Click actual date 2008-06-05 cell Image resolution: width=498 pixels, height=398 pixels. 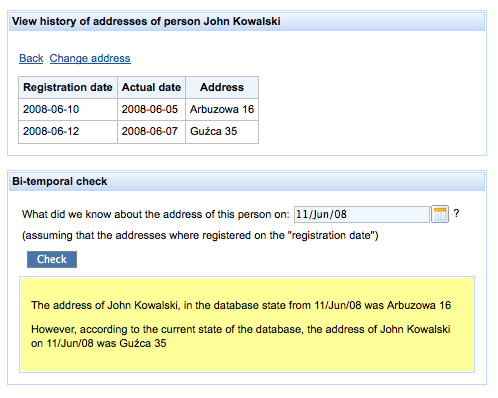click(151, 109)
